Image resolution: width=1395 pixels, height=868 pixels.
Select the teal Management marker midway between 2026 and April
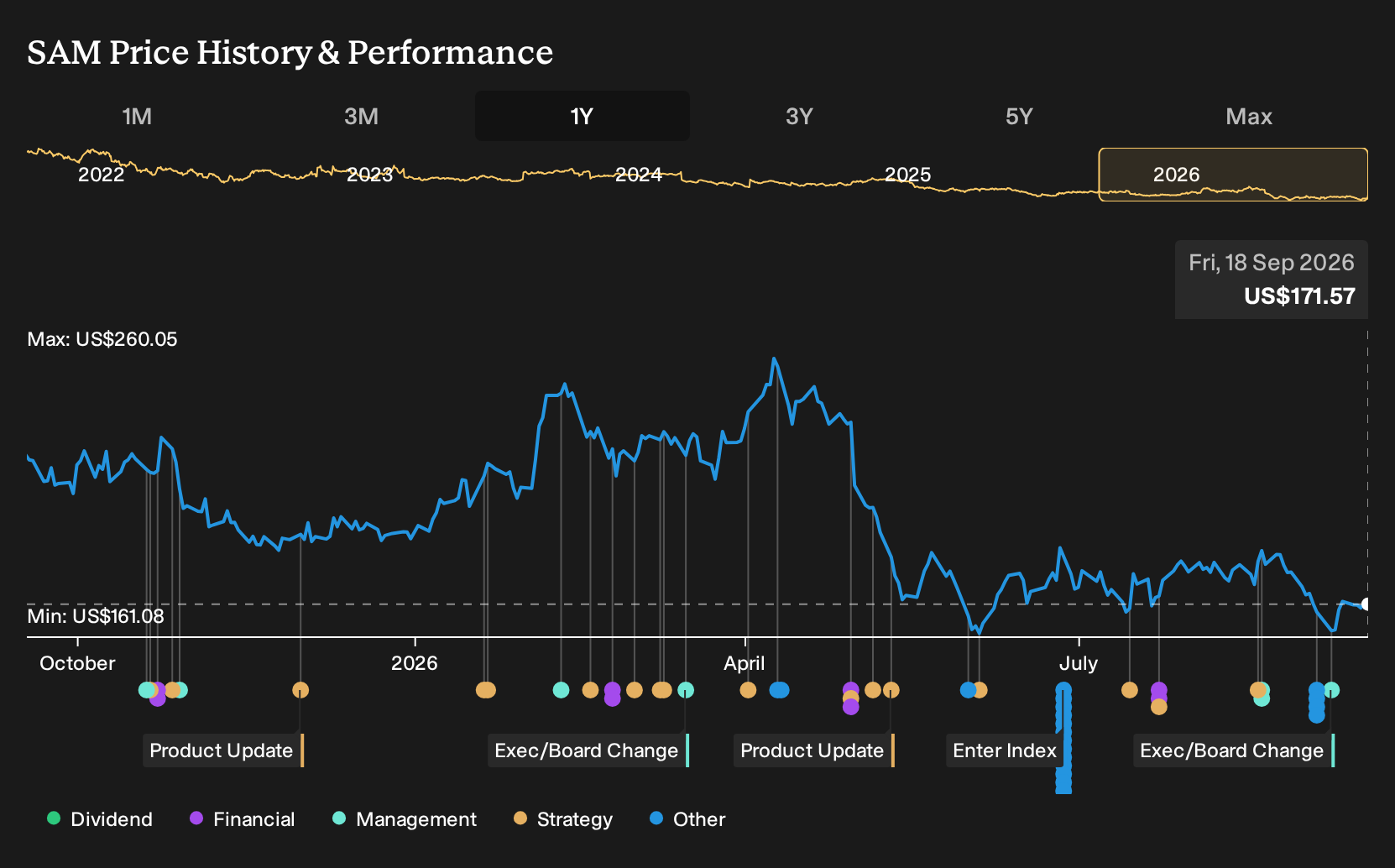(562, 690)
